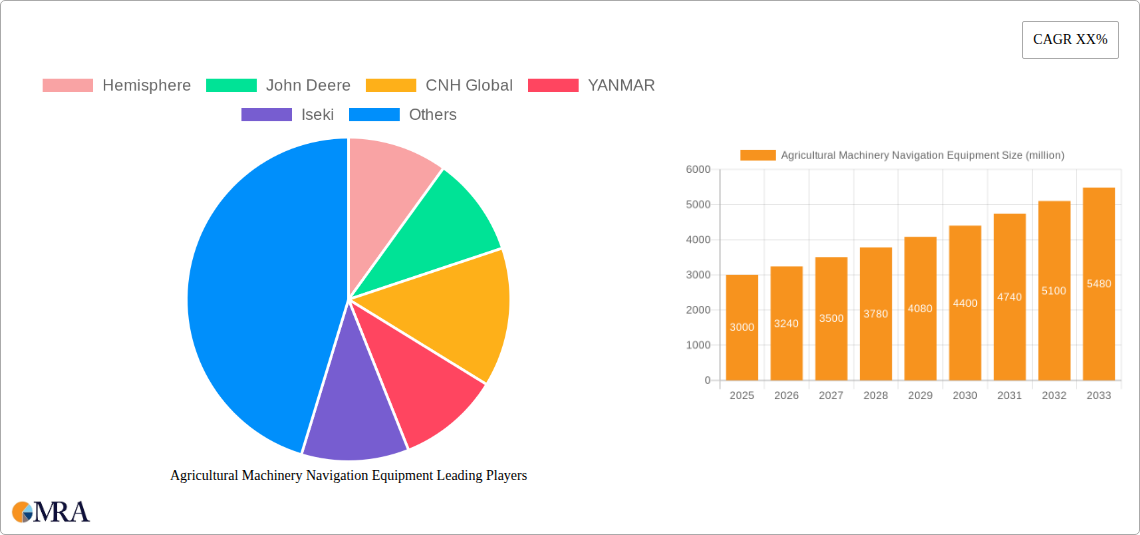
Task: Click the 3000 y-axis label
Action: click(x=698, y=275)
